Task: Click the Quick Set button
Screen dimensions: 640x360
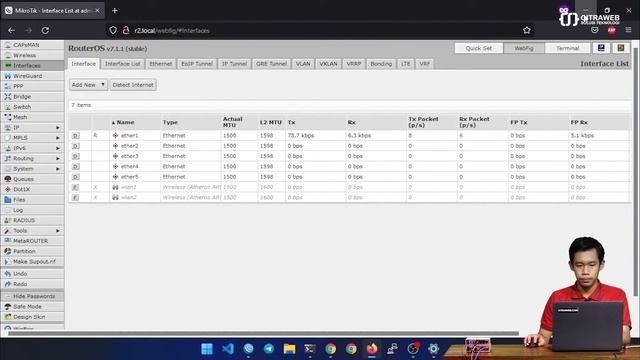Action: pos(478,48)
